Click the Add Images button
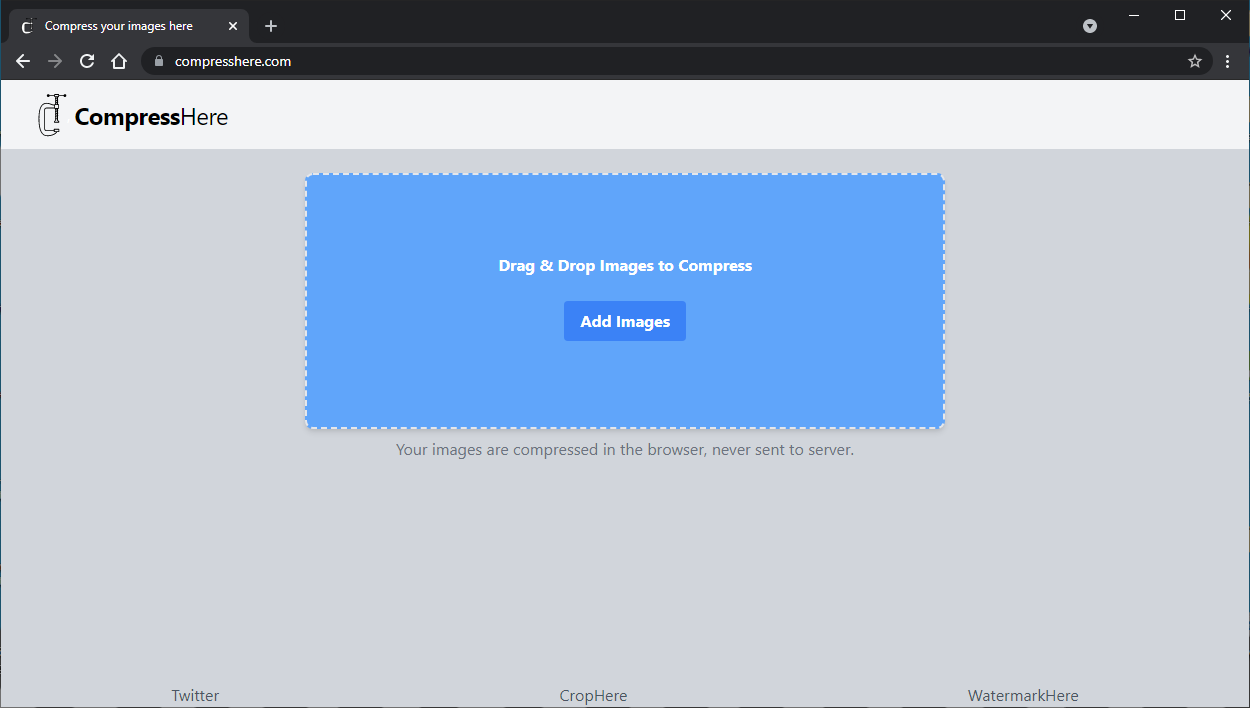1250x708 pixels. [x=624, y=321]
